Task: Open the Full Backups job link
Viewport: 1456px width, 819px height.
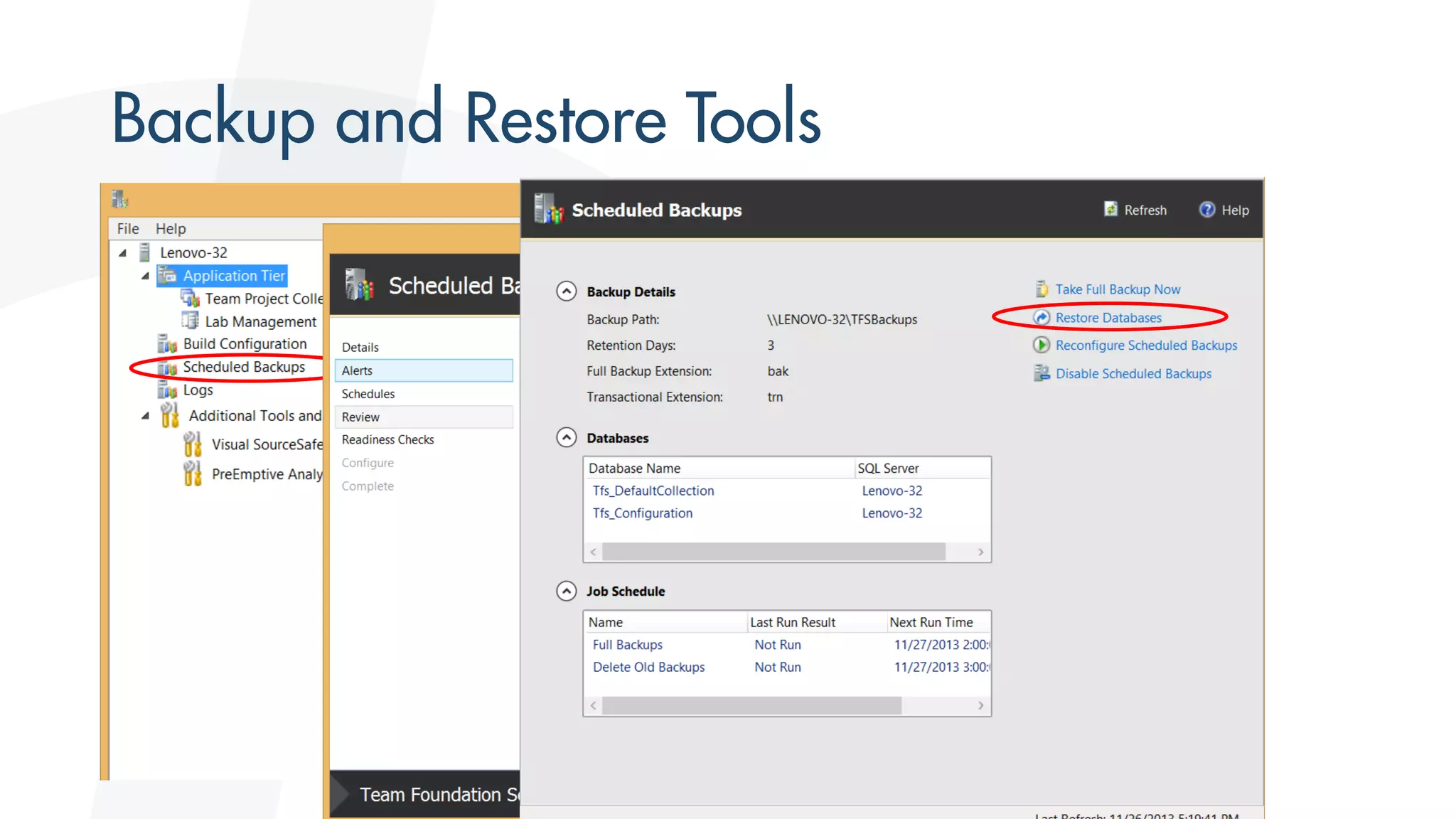Action: [x=627, y=645]
